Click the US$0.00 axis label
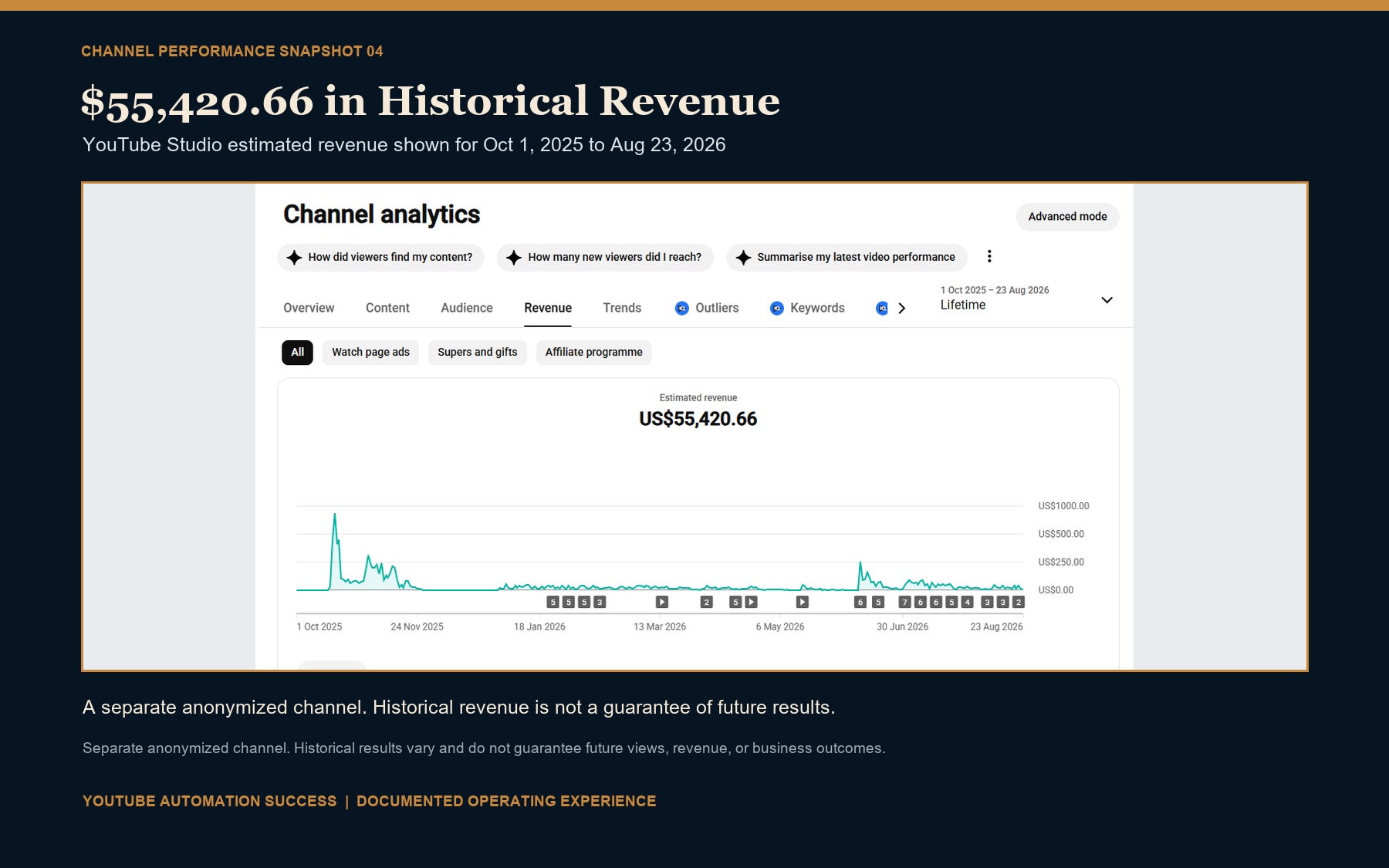 [1056, 590]
